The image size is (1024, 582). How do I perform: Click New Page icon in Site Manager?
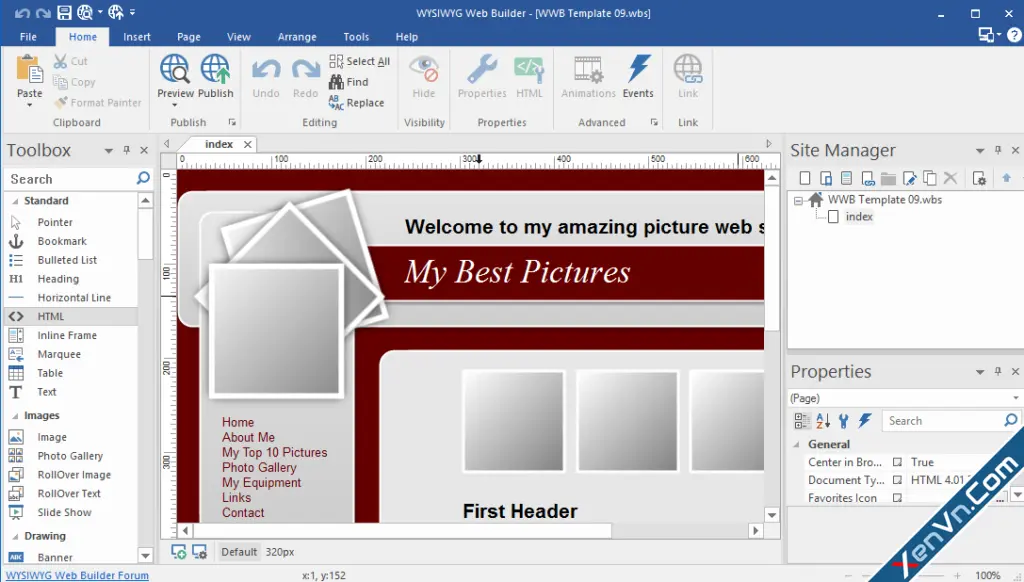(805, 178)
